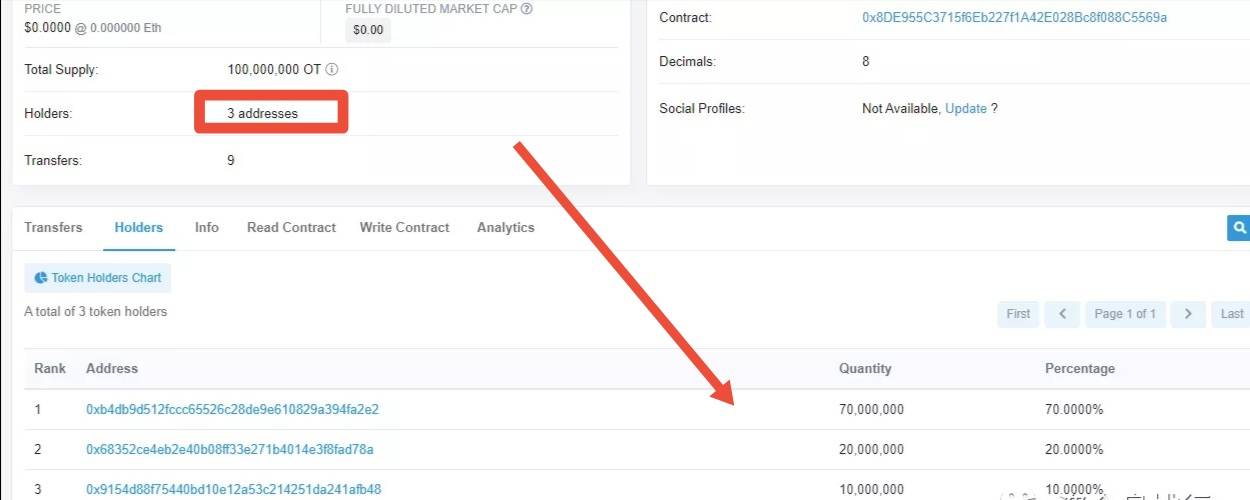Open the Read Contract tab
This screenshot has height=500, width=1250.
[291, 228]
